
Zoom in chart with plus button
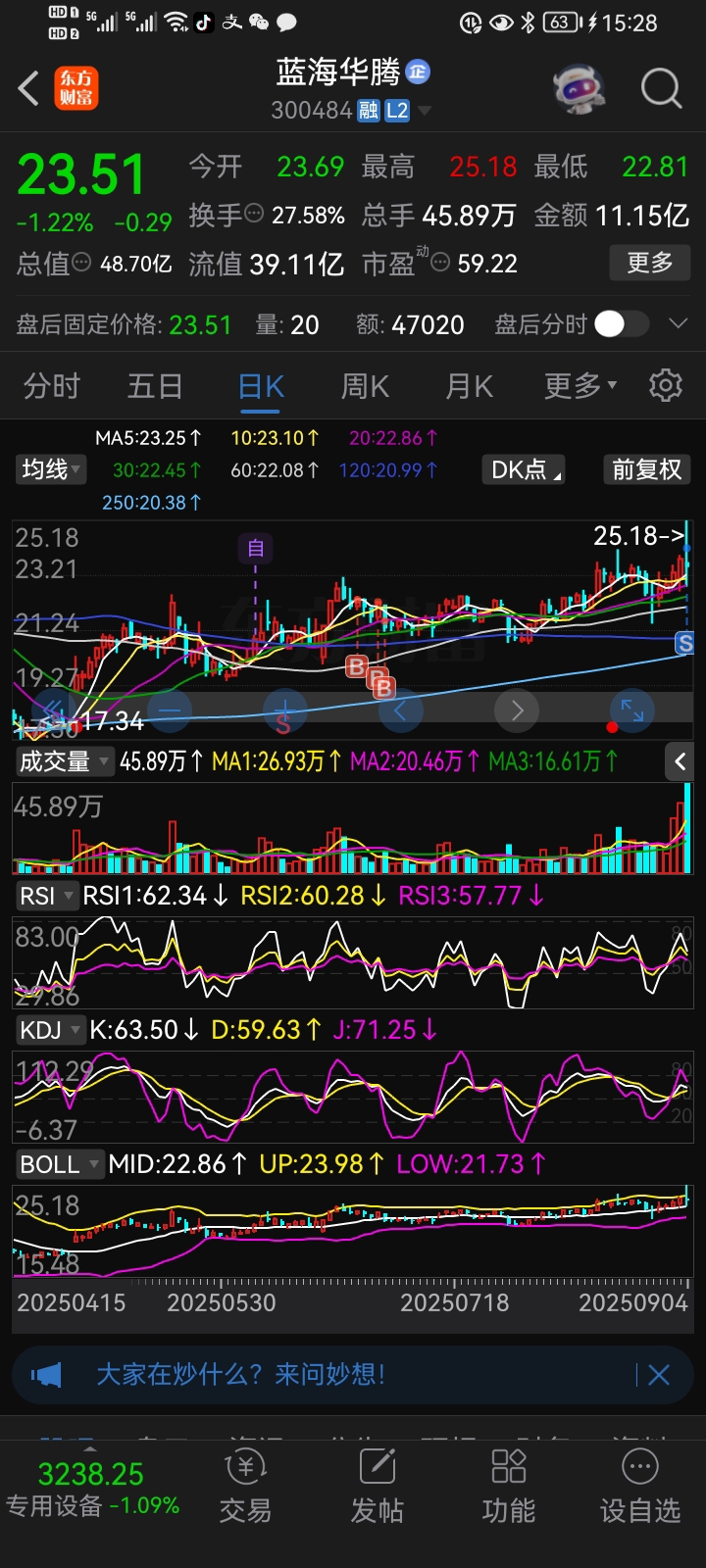click(x=285, y=710)
